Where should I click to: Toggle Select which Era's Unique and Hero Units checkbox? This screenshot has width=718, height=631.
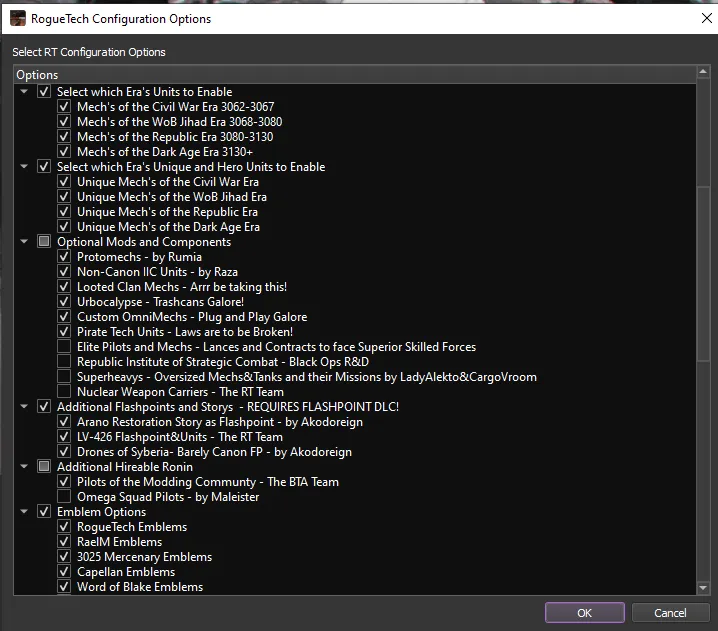point(44,167)
